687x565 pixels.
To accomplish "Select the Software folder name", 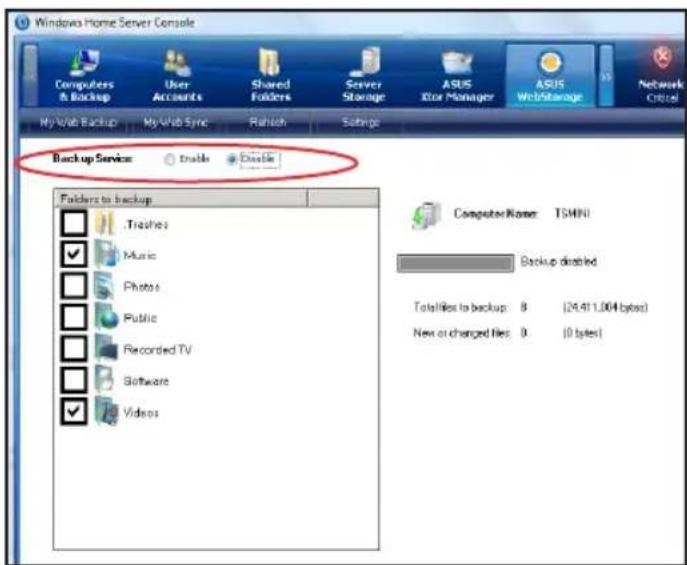I will tap(146, 381).
